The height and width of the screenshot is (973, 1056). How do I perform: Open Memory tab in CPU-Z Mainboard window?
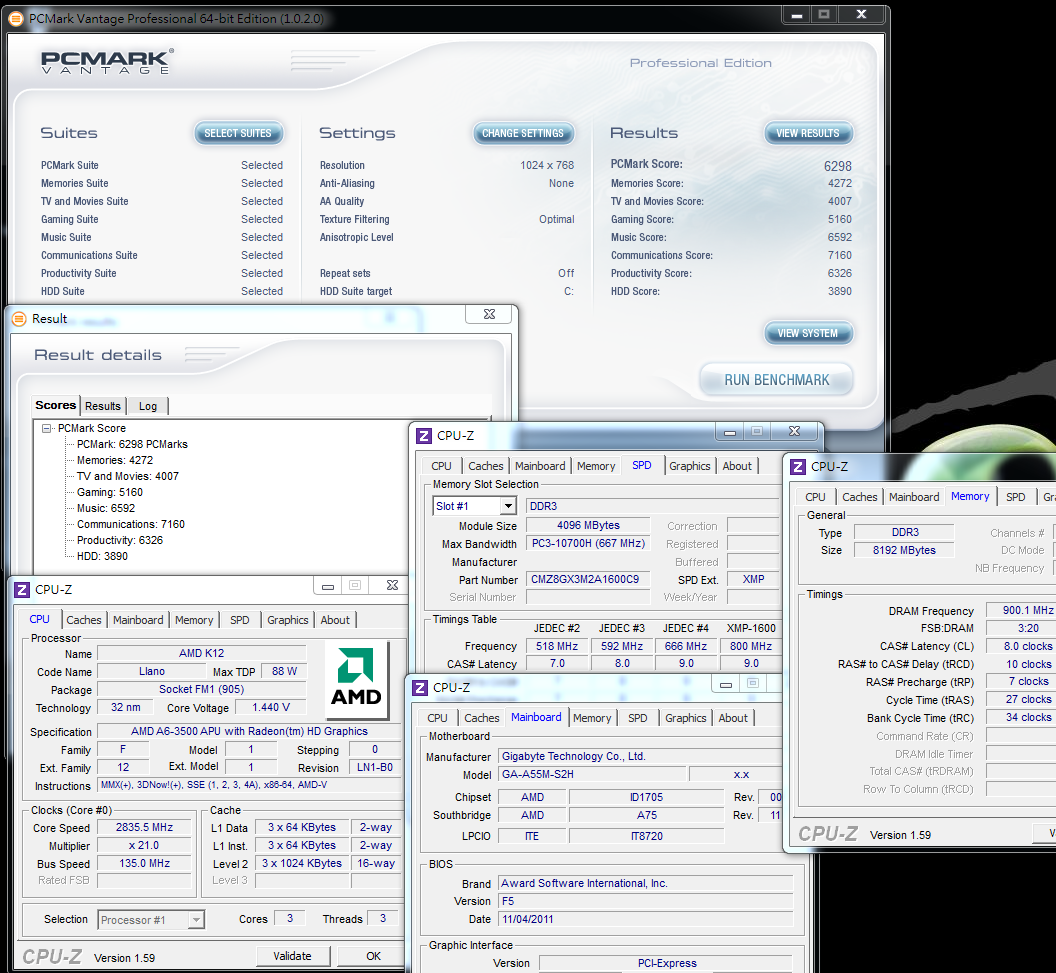592,718
